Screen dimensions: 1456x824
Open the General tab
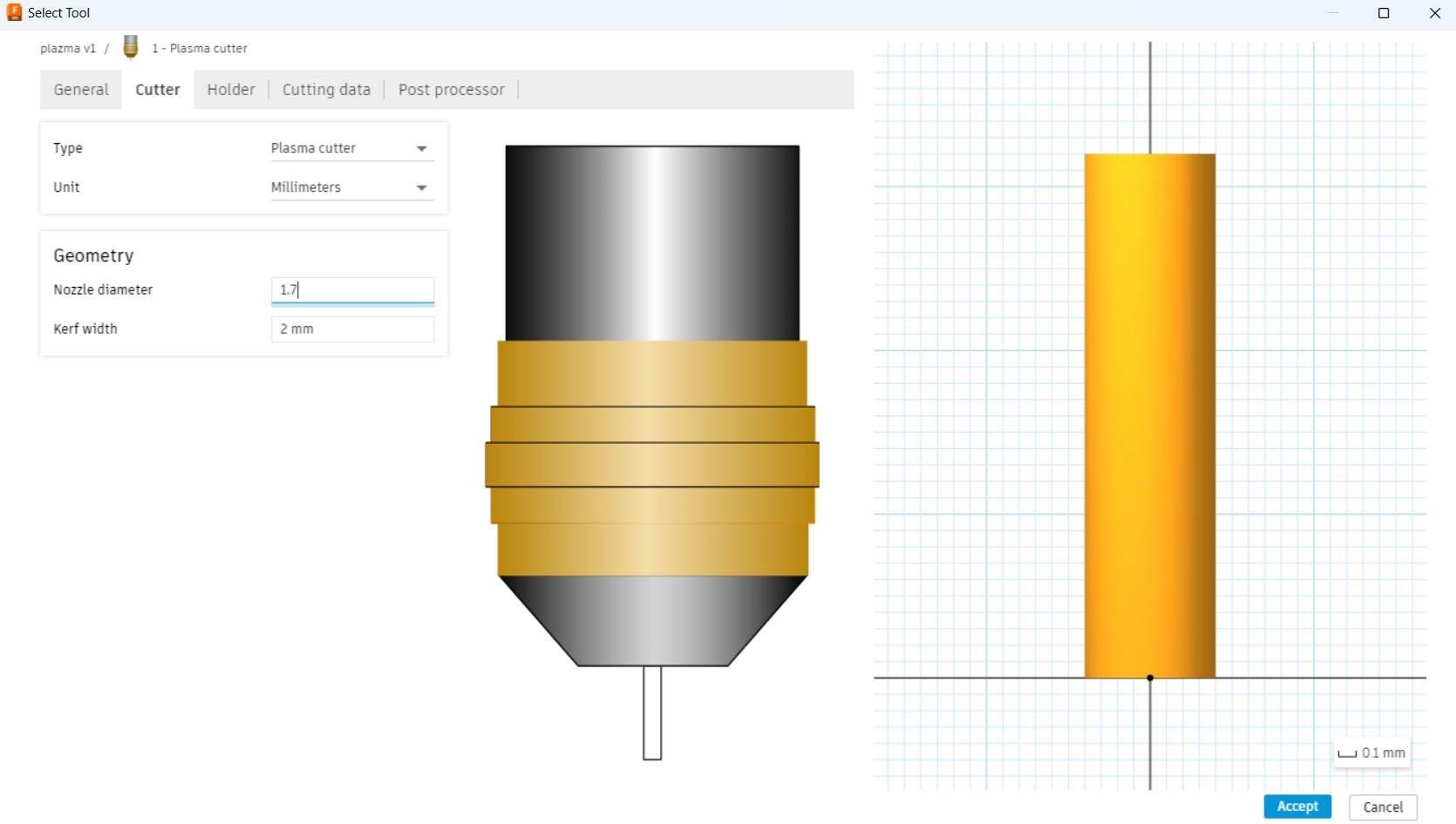[81, 90]
